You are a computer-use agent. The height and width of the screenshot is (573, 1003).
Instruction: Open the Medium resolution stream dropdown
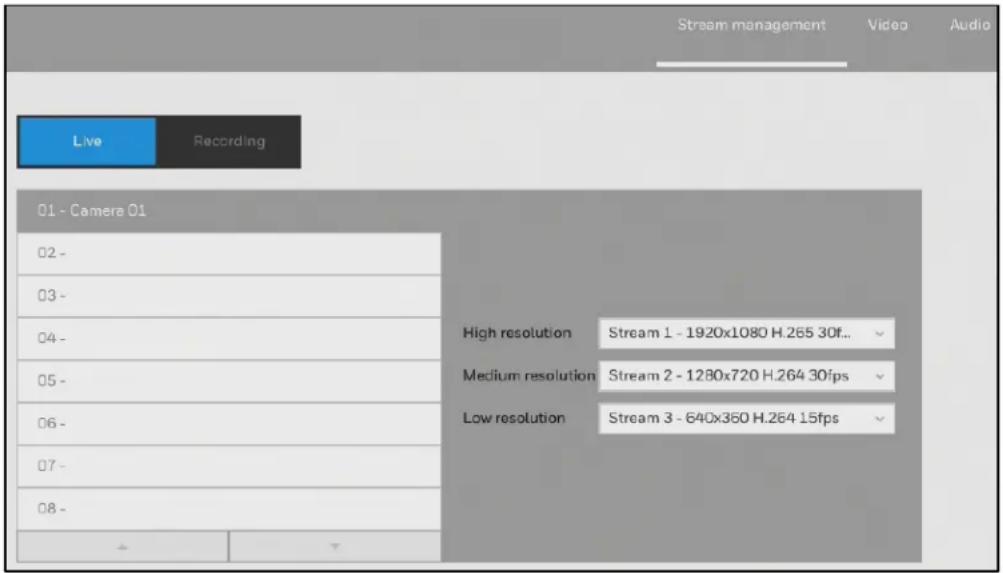tap(746, 376)
